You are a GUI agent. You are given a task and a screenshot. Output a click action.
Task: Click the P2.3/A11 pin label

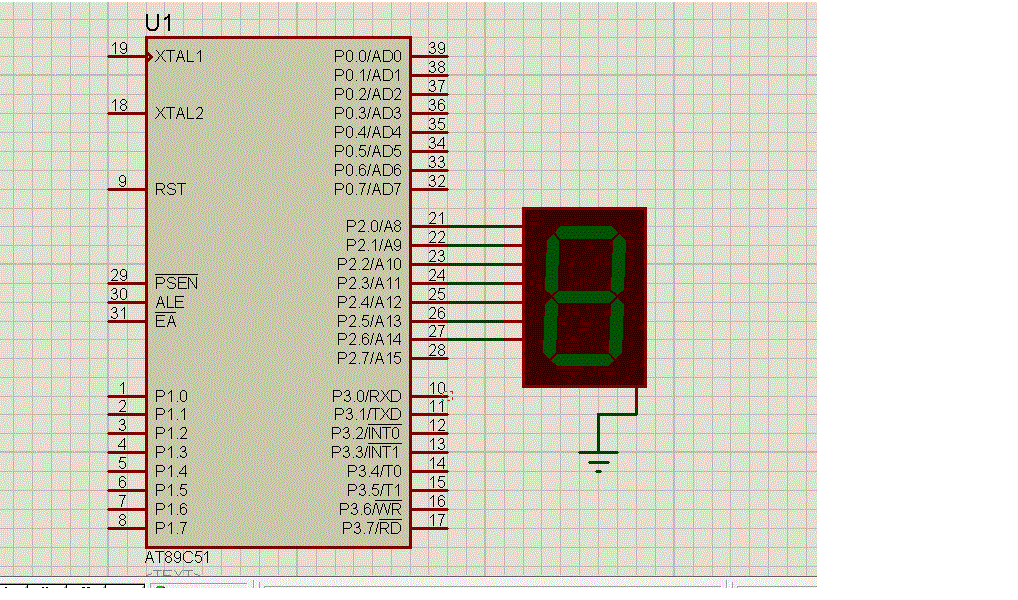[x=369, y=283]
